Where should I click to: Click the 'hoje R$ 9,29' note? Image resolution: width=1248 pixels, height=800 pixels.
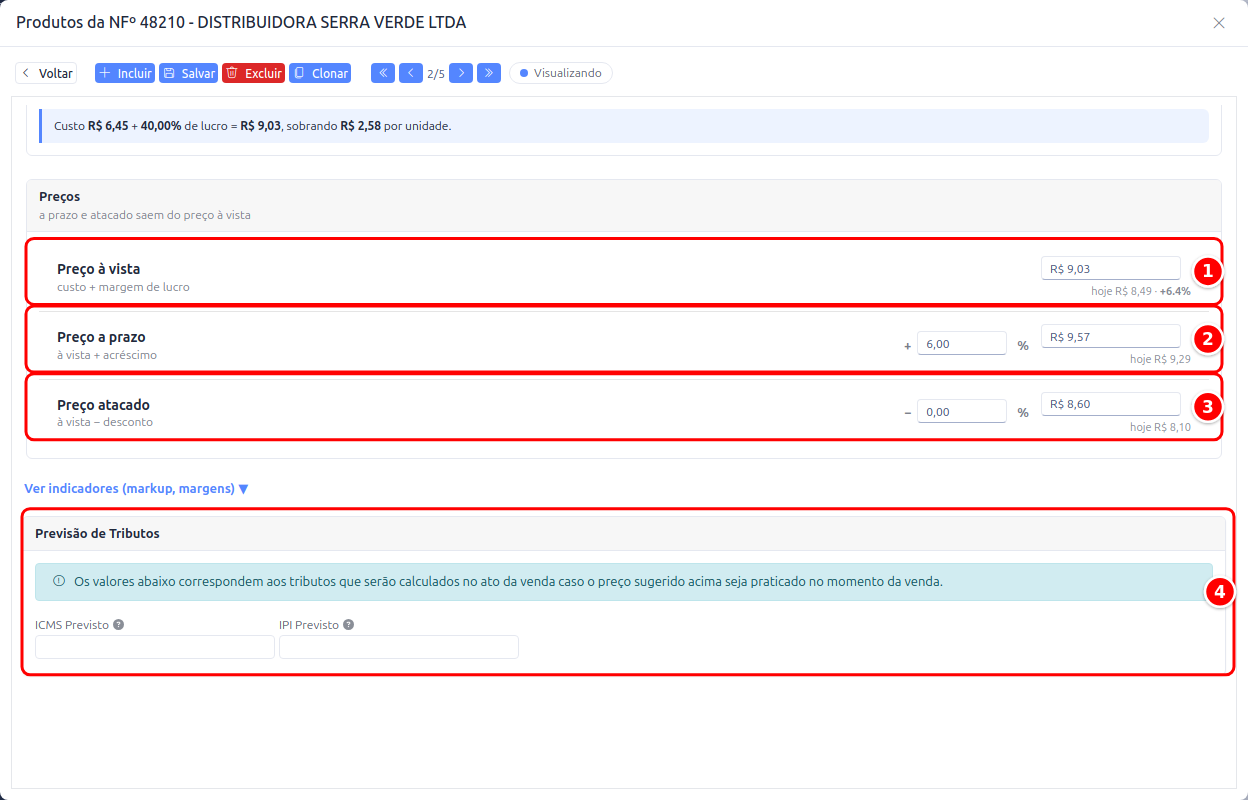(x=1160, y=359)
